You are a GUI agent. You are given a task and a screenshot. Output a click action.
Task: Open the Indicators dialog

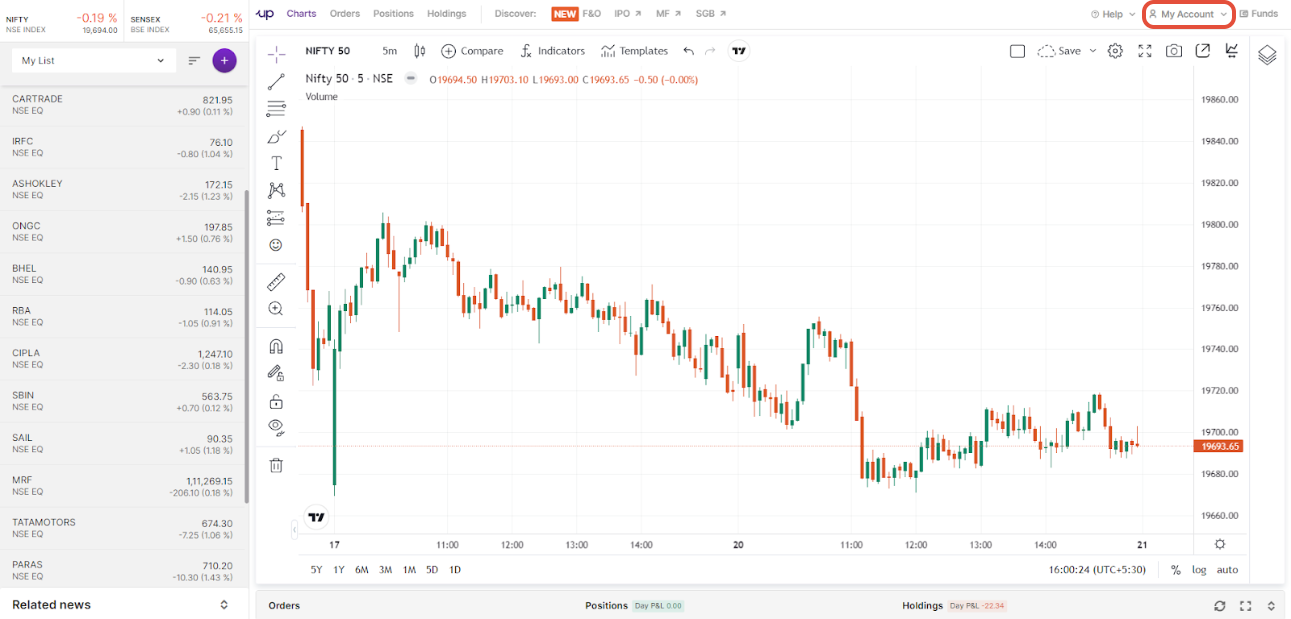(x=553, y=51)
